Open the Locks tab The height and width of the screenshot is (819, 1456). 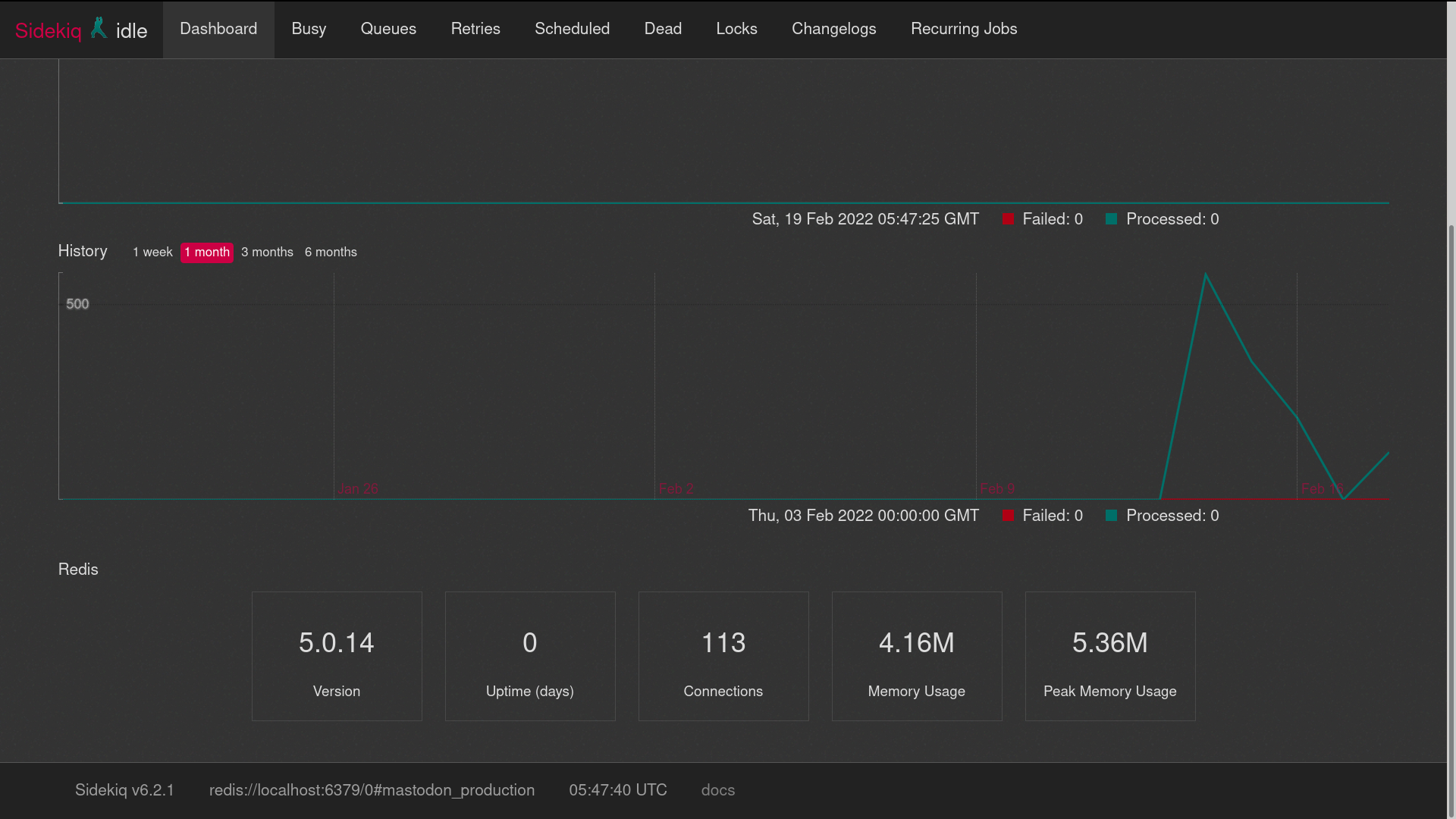click(736, 29)
